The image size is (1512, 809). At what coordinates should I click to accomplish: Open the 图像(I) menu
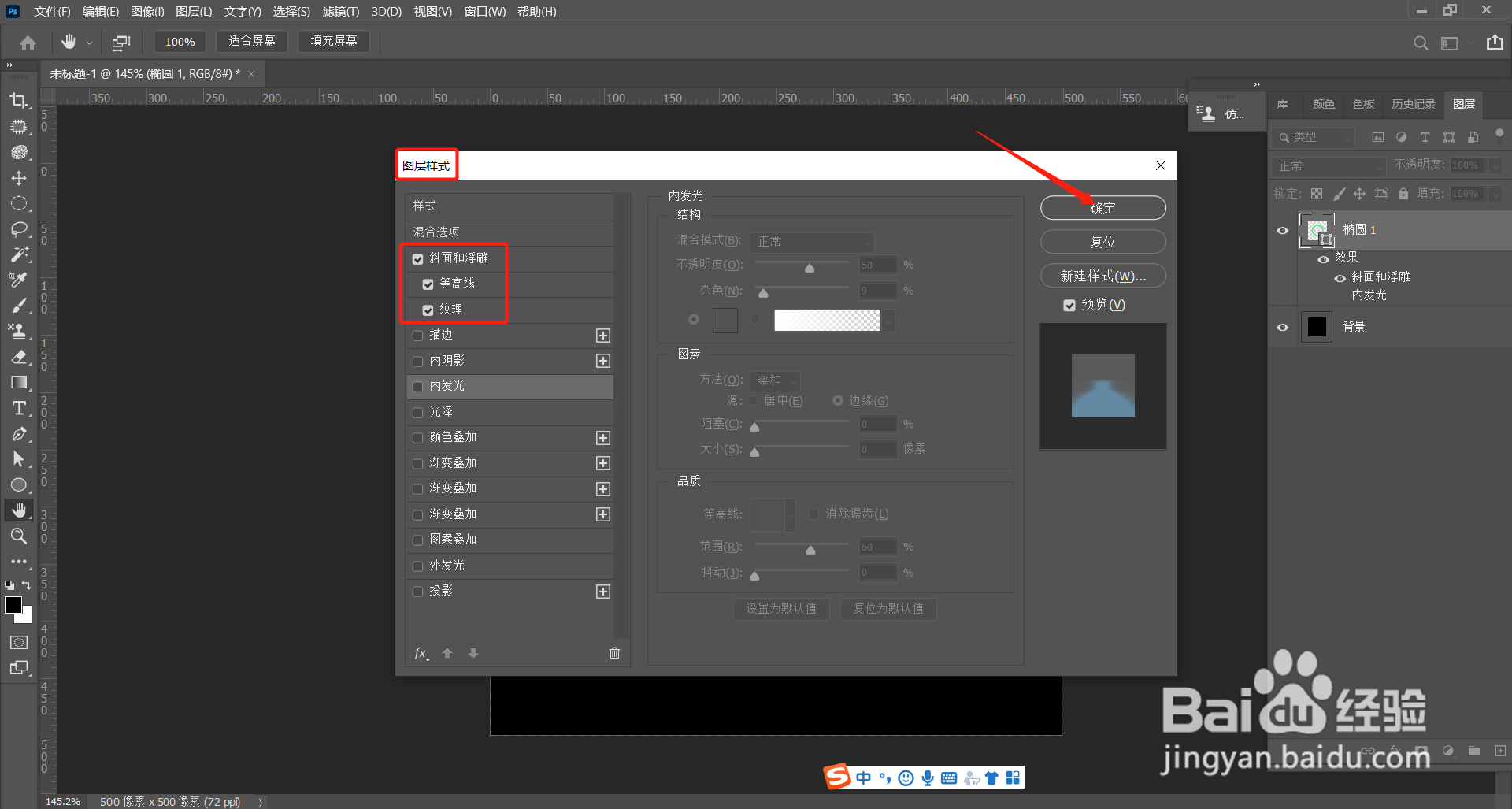pyautogui.click(x=147, y=12)
